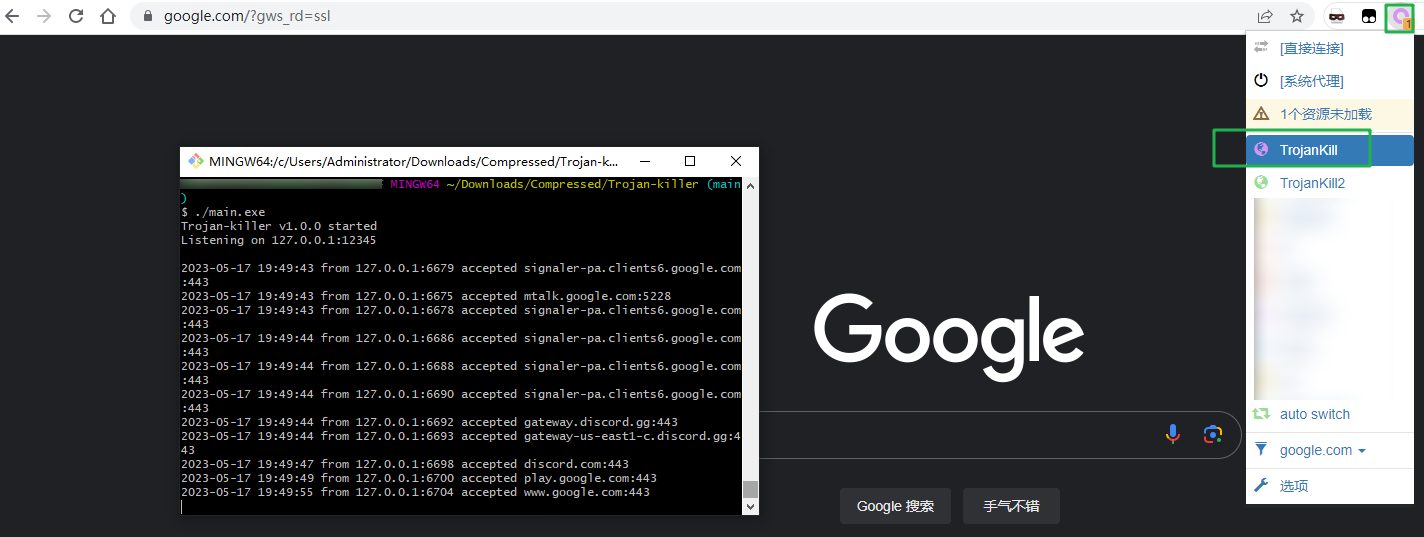The height and width of the screenshot is (537, 1424).
Task: Open the SwitchyOmega proxy extension icon
Action: point(1400,16)
